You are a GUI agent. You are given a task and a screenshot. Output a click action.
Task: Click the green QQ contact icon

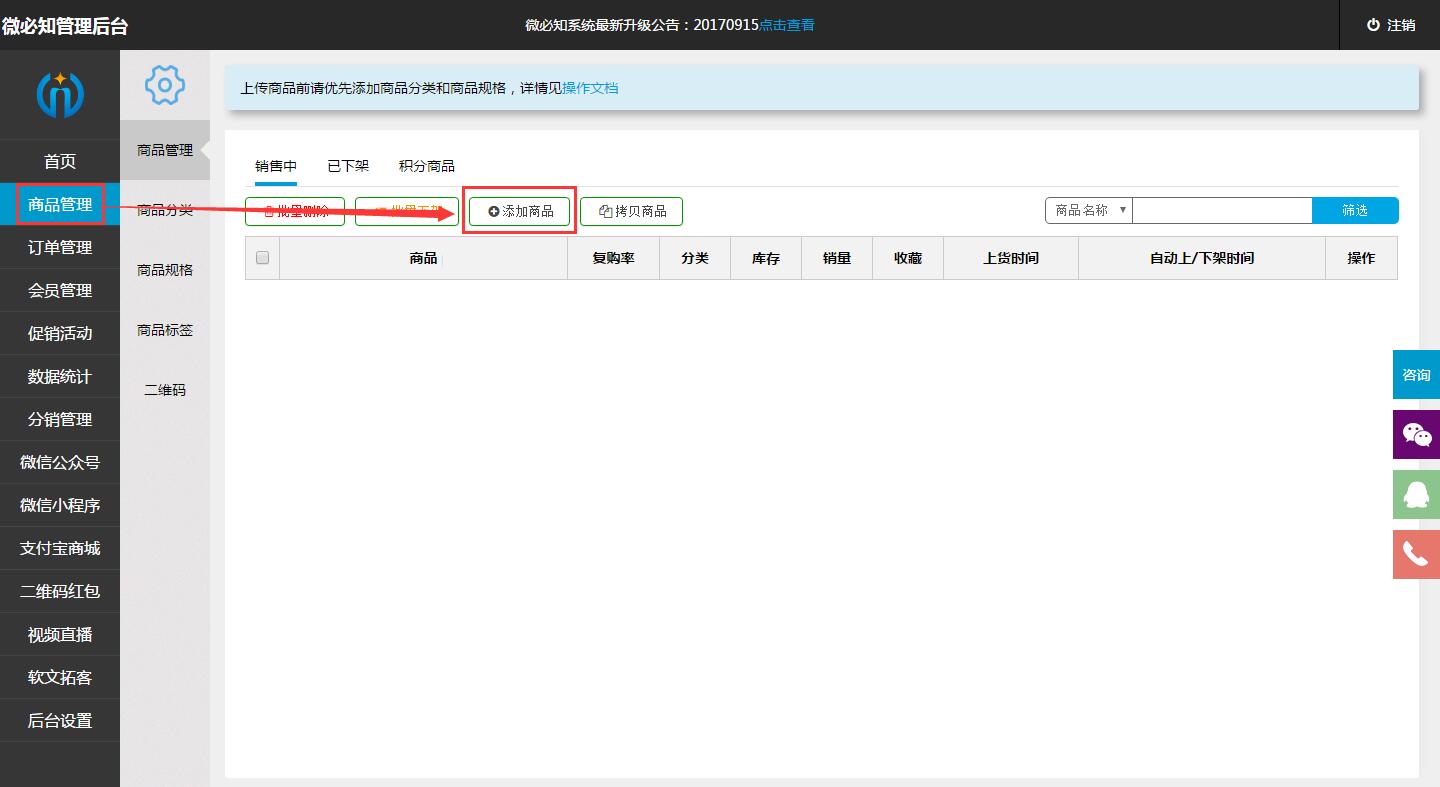(1416, 494)
